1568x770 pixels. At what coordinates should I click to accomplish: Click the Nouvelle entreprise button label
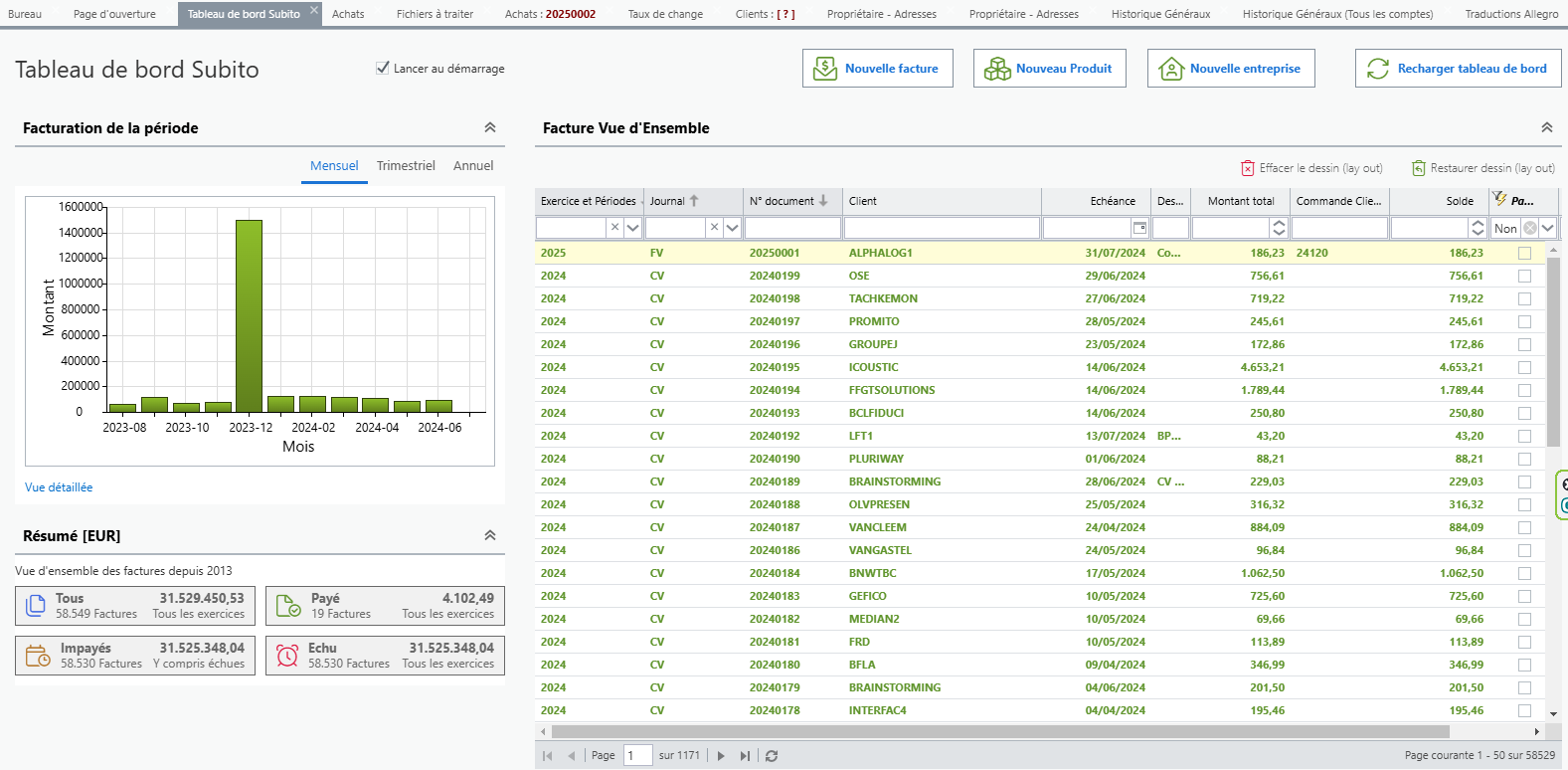1245,69
